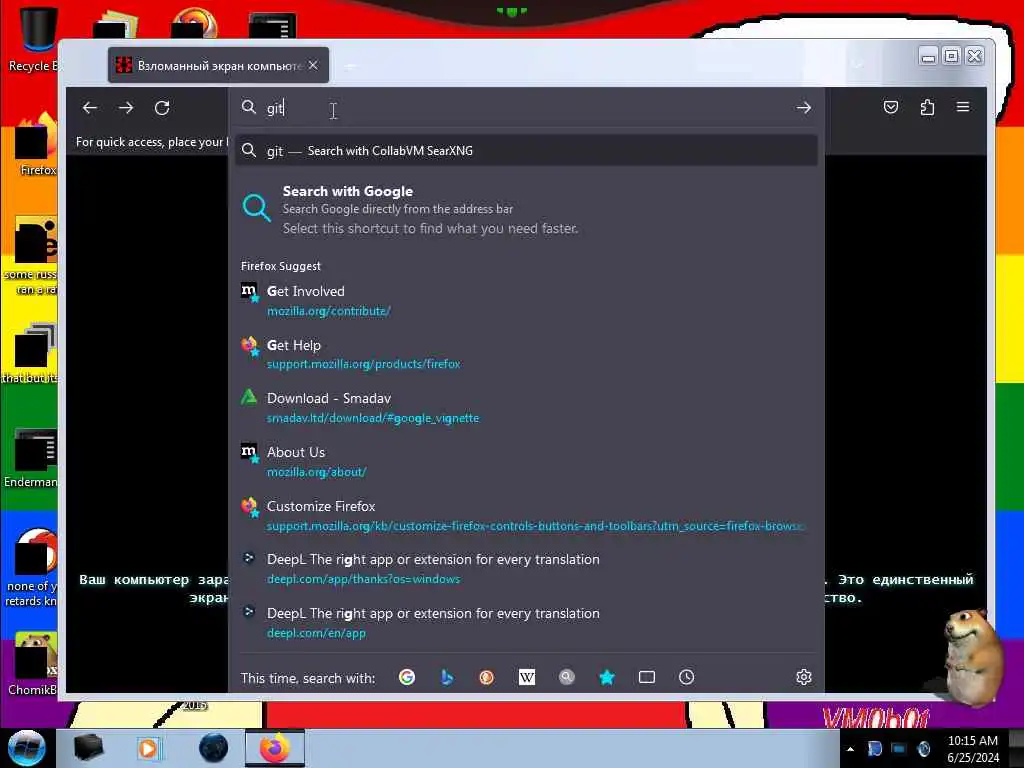Click the black box taskbar icon
Image resolution: width=1024 pixels, height=768 pixels.
coord(88,748)
